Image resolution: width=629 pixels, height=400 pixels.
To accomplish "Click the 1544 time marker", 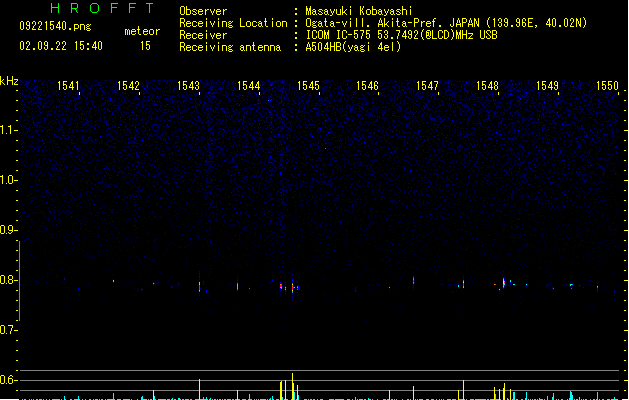I will pos(249,86).
